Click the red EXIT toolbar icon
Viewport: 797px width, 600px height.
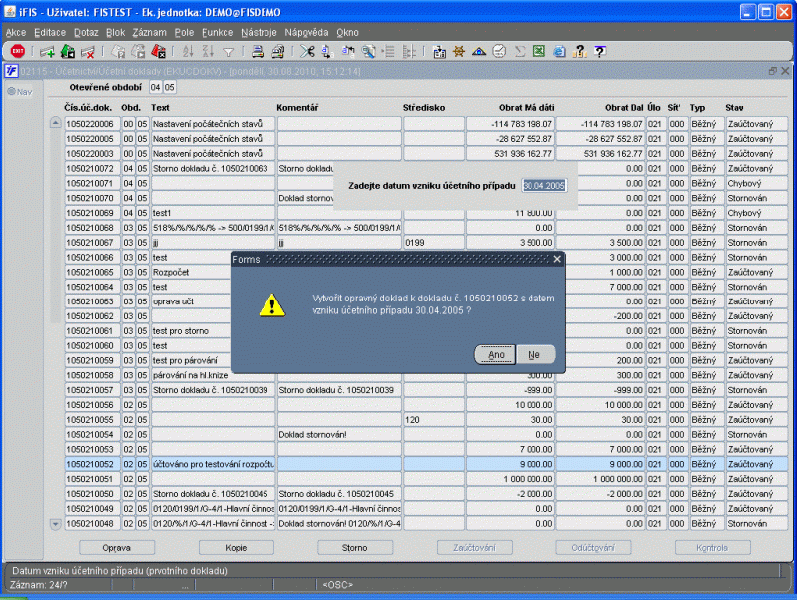tap(18, 51)
